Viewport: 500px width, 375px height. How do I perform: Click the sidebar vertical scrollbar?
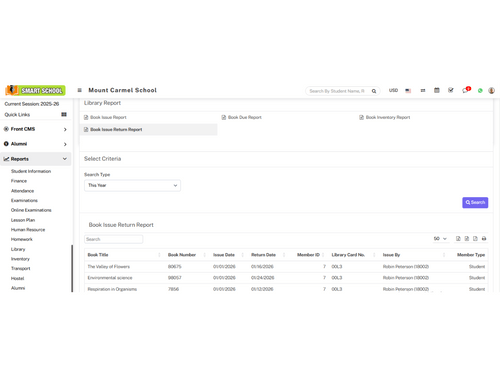(x=72, y=269)
